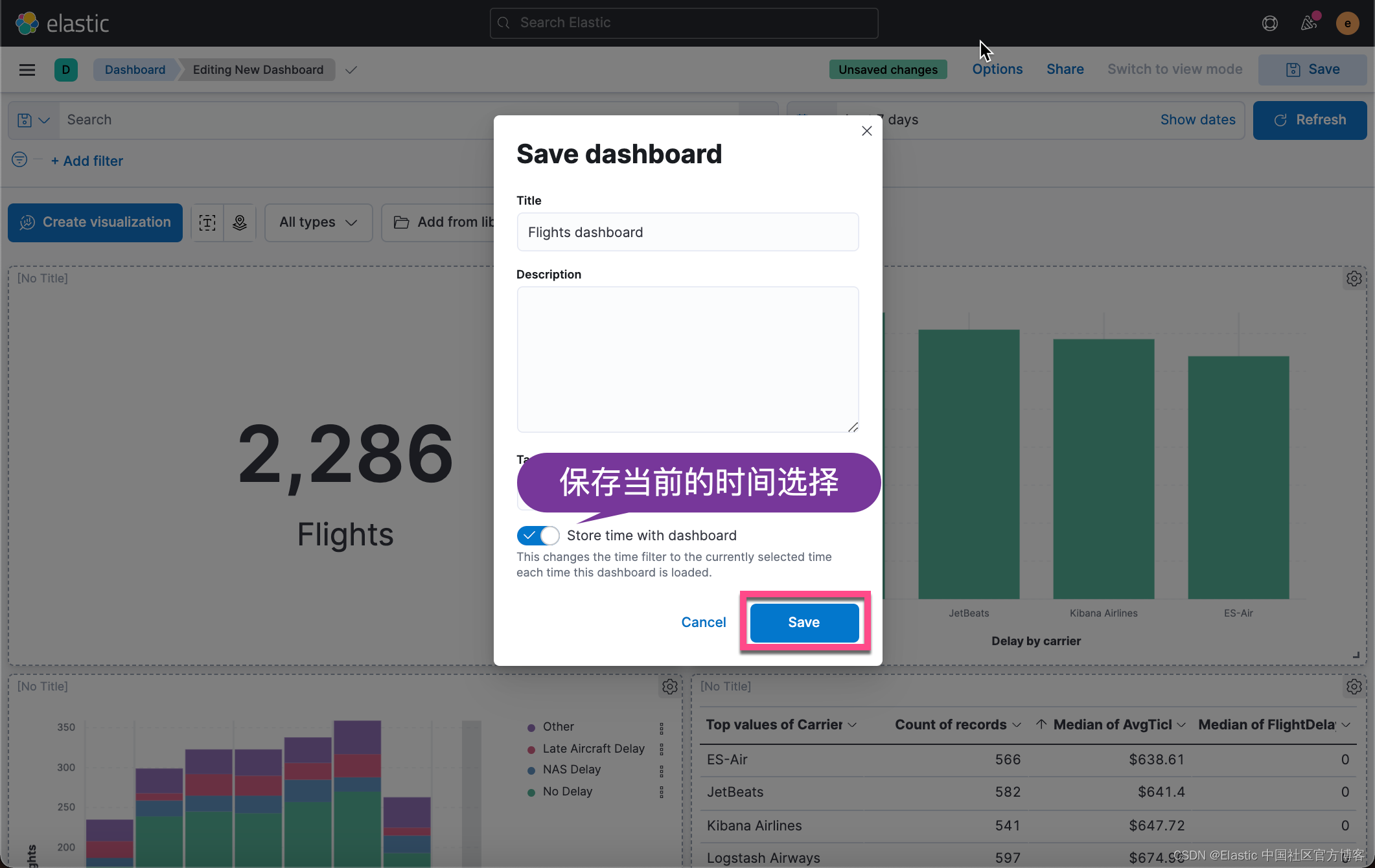Expand Count of records column menu

1016,725
